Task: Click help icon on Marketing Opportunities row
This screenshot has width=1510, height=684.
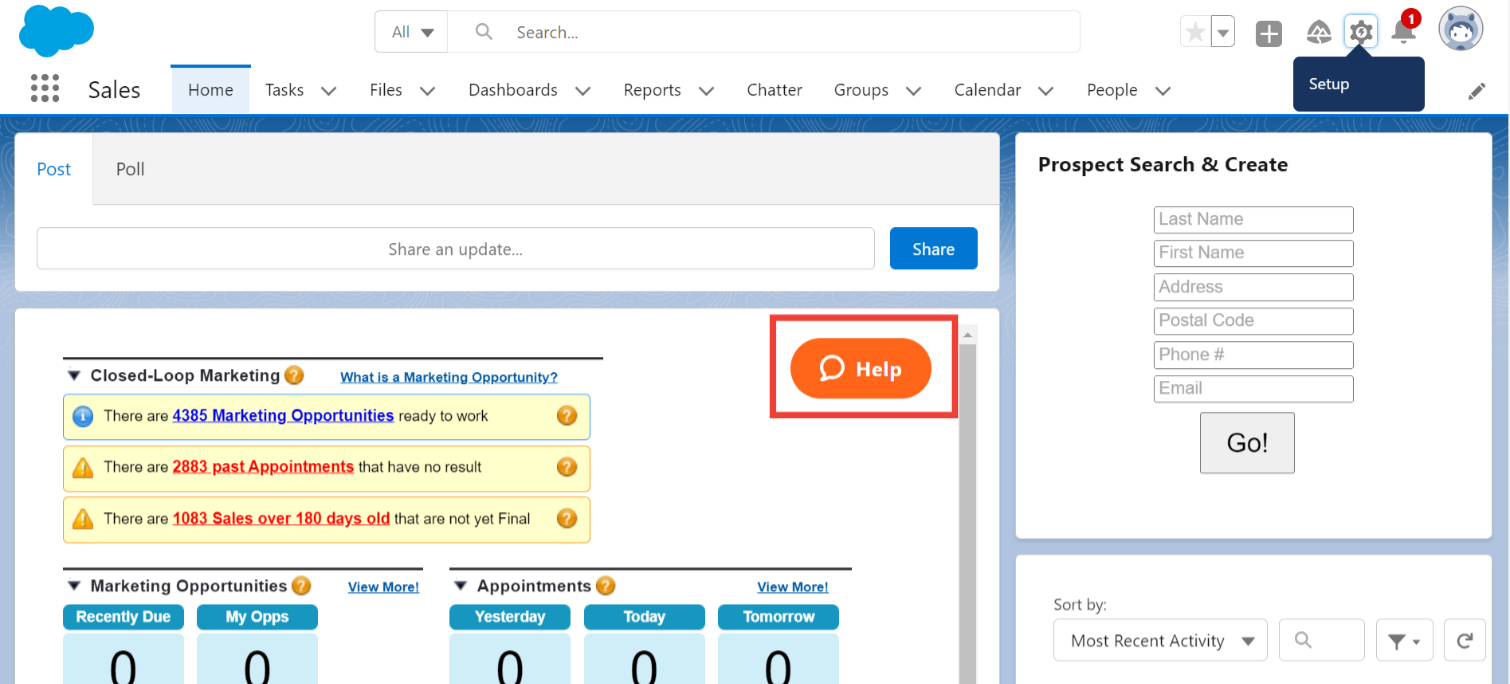Action: click(x=567, y=415)
